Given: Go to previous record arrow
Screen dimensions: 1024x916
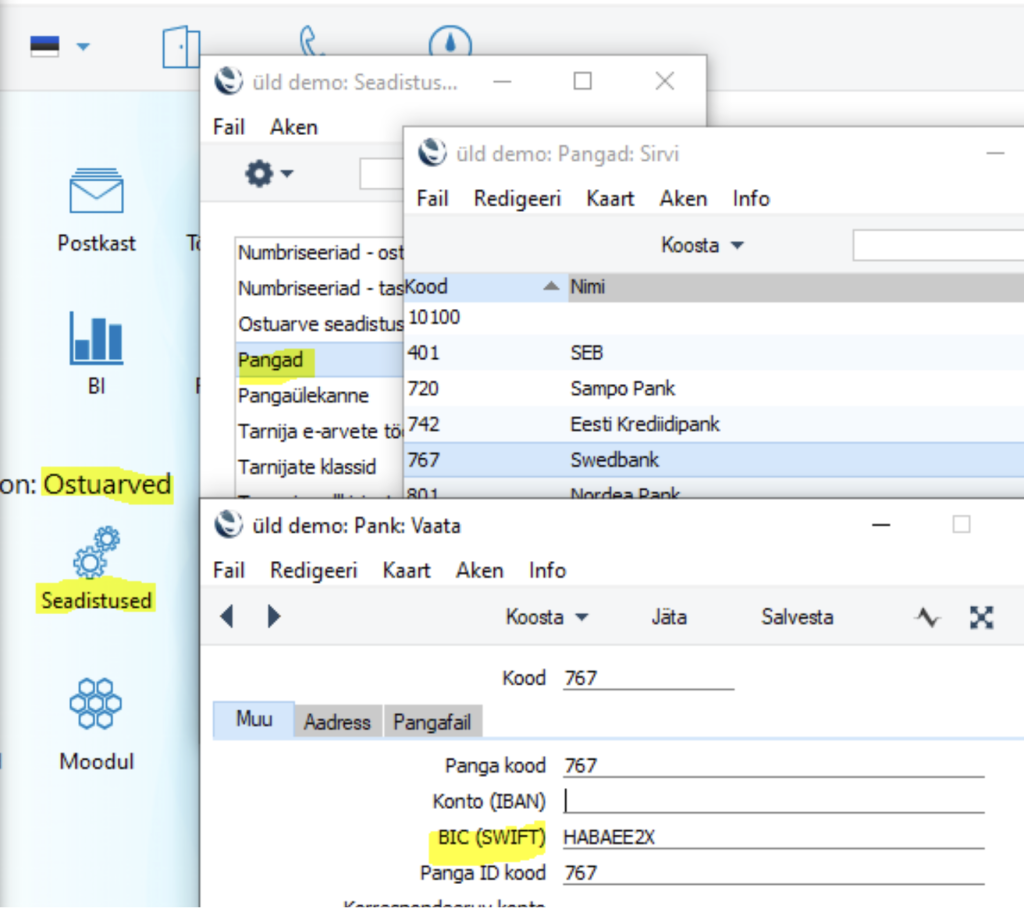Looking at the screenshot, I should coord(227,617).
